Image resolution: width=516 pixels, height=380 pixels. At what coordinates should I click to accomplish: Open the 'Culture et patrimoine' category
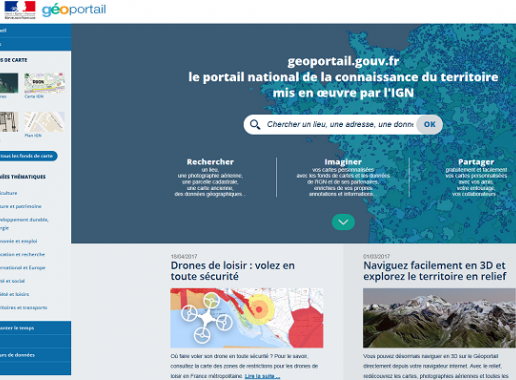pos(21,206)
